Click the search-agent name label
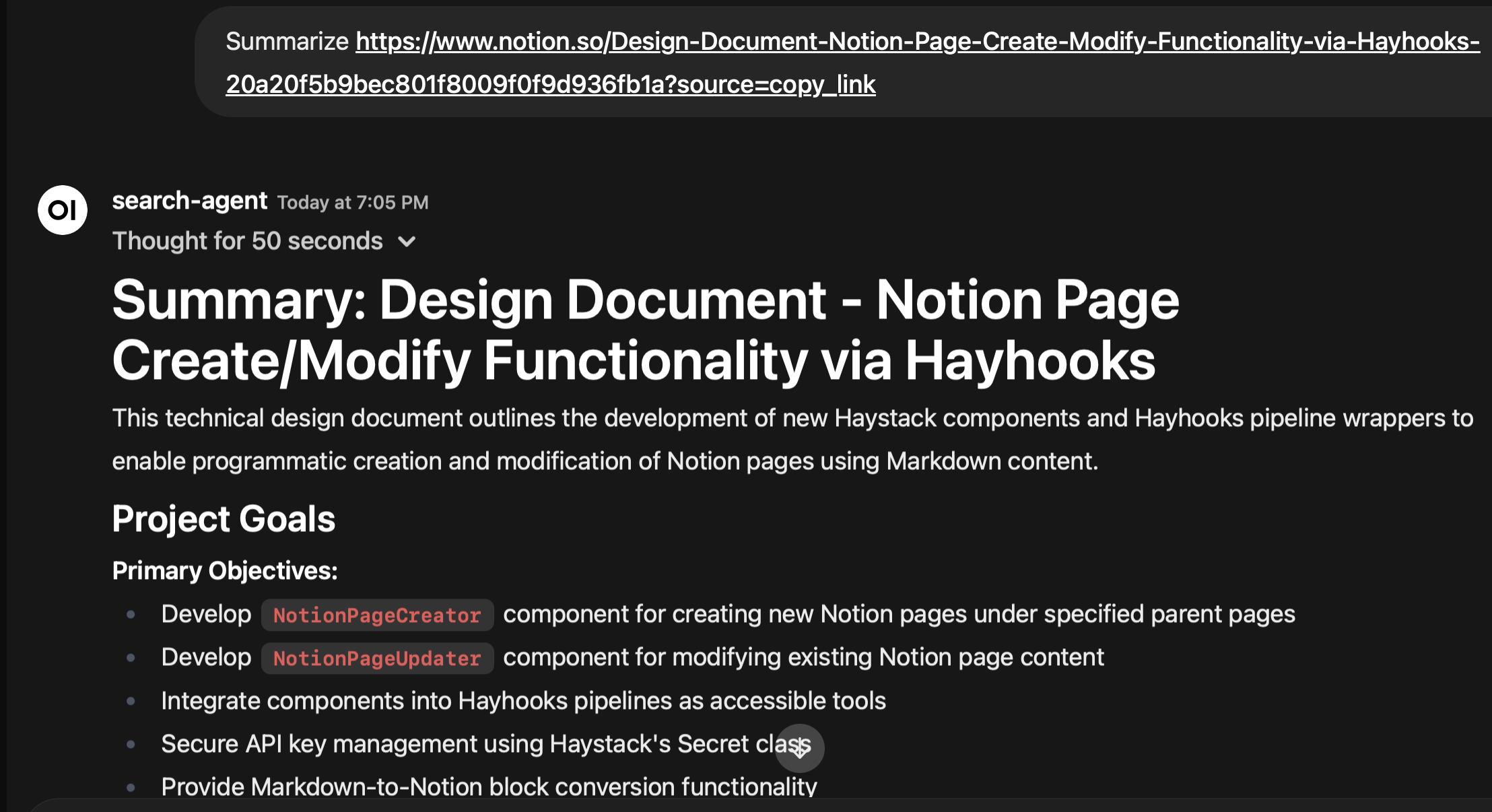This screenshot has width=1492, height=812. coord(190,201)
